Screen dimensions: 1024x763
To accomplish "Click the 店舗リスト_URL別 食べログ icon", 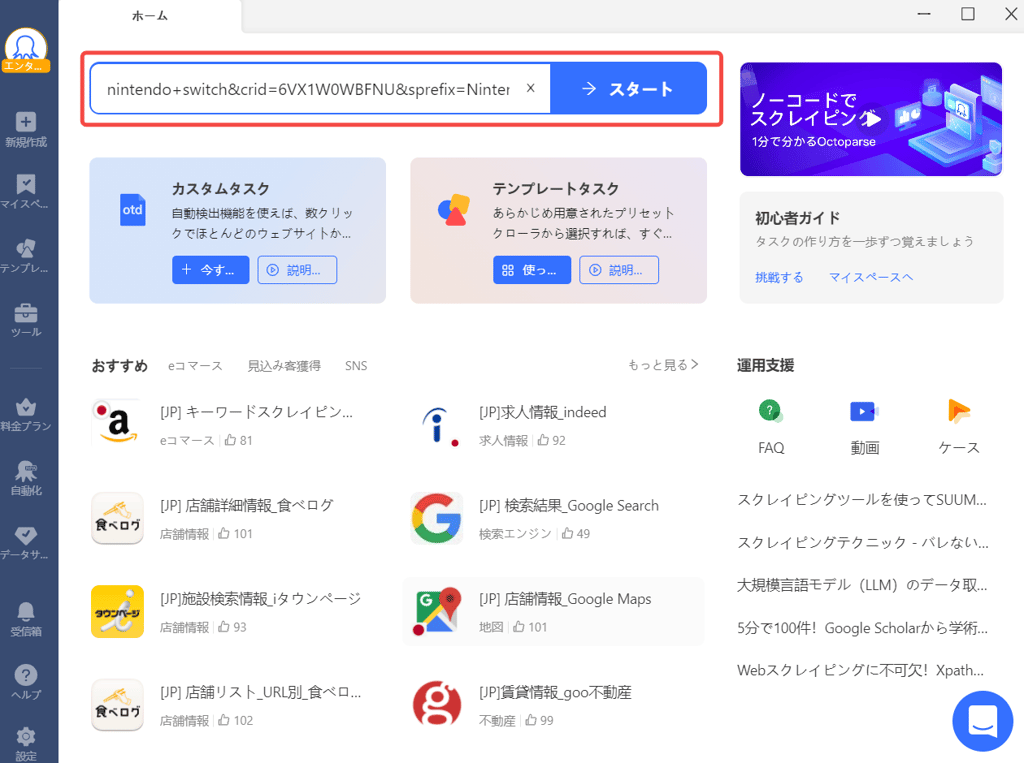I will coord(118,705).
